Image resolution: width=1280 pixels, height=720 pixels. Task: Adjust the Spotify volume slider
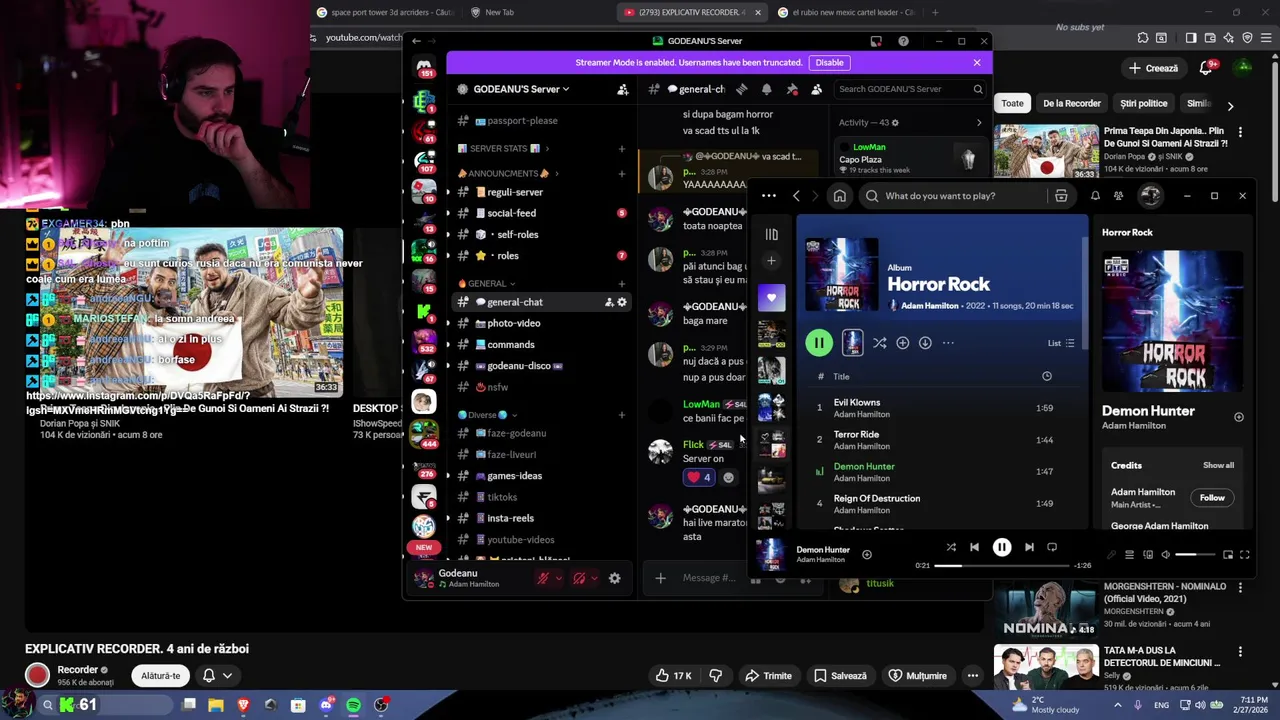pos(1194,555)
